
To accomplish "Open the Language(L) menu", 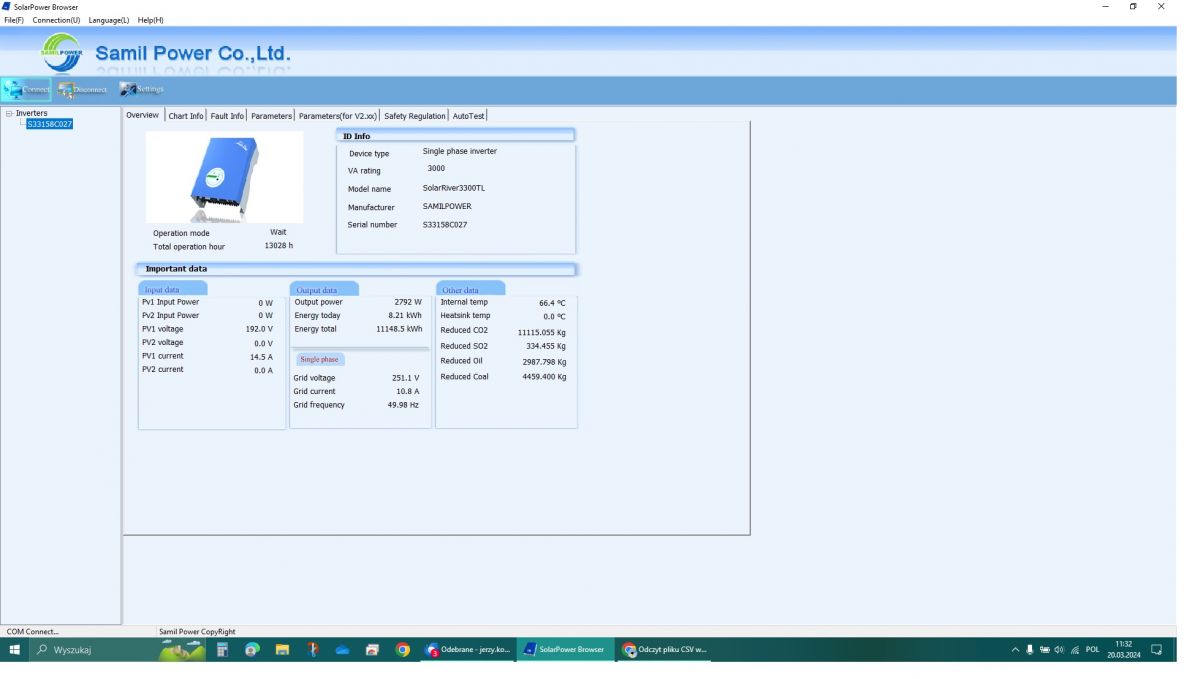I will point(109,20).
